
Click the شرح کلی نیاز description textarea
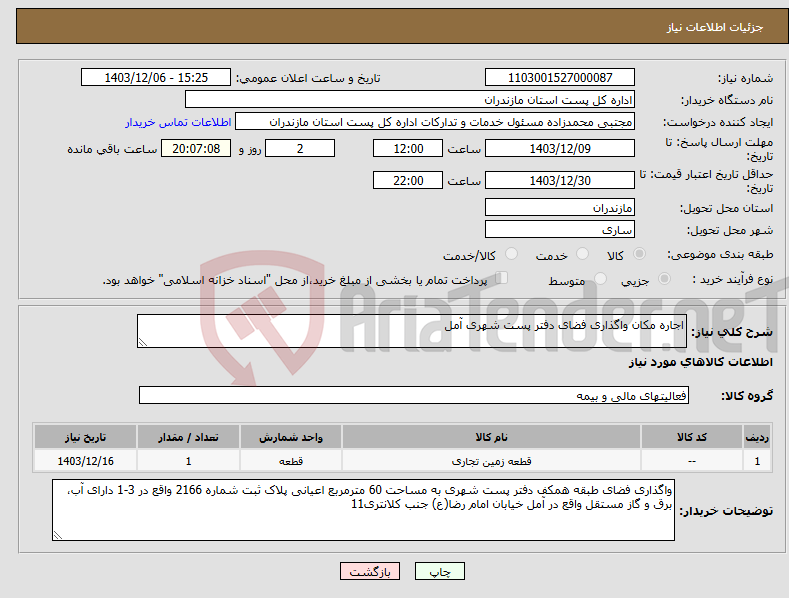(x=412, y=331)
